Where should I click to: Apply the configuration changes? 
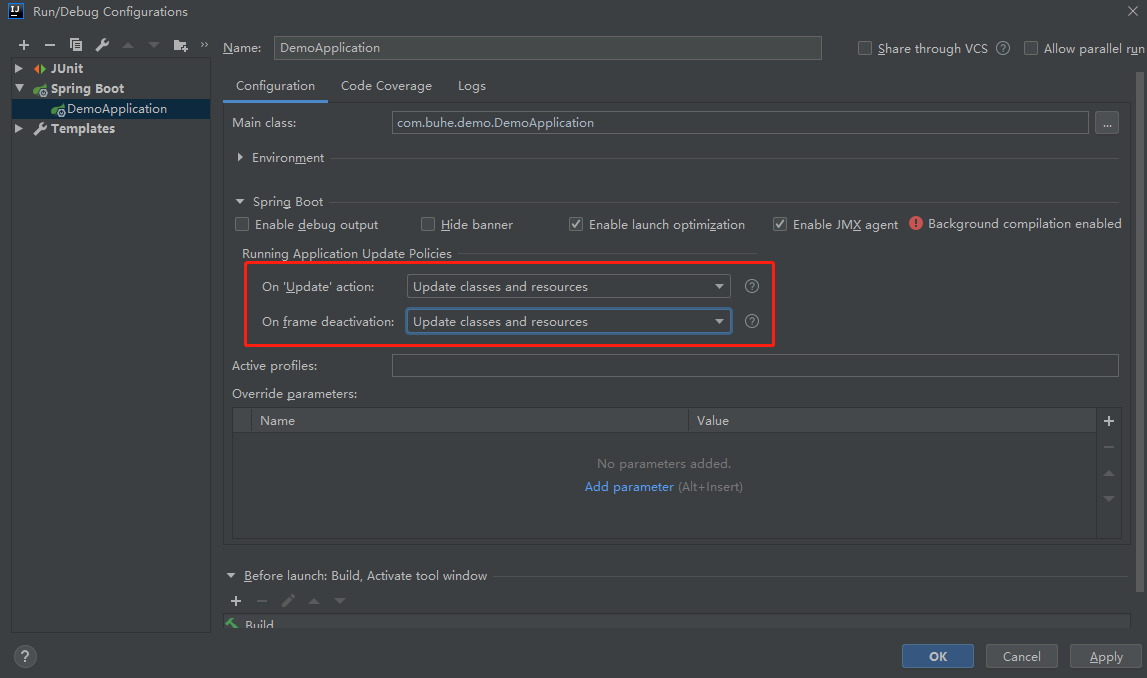coord(1106,656)
